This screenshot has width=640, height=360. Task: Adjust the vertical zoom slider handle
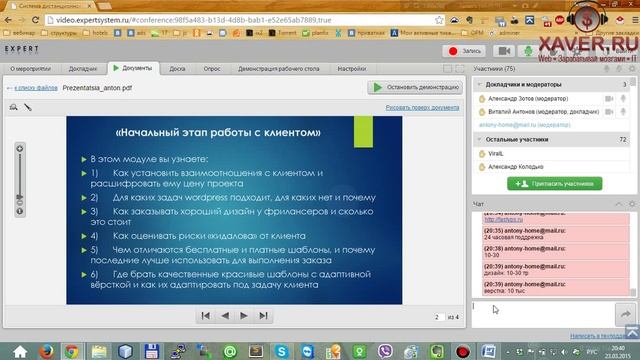tap(20, 197)
